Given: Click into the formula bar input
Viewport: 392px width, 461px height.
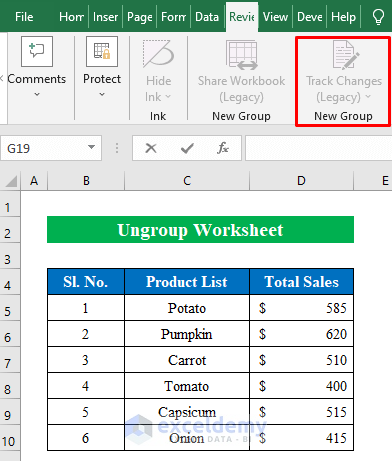Looking at the screenshot, I should [319, 148].
